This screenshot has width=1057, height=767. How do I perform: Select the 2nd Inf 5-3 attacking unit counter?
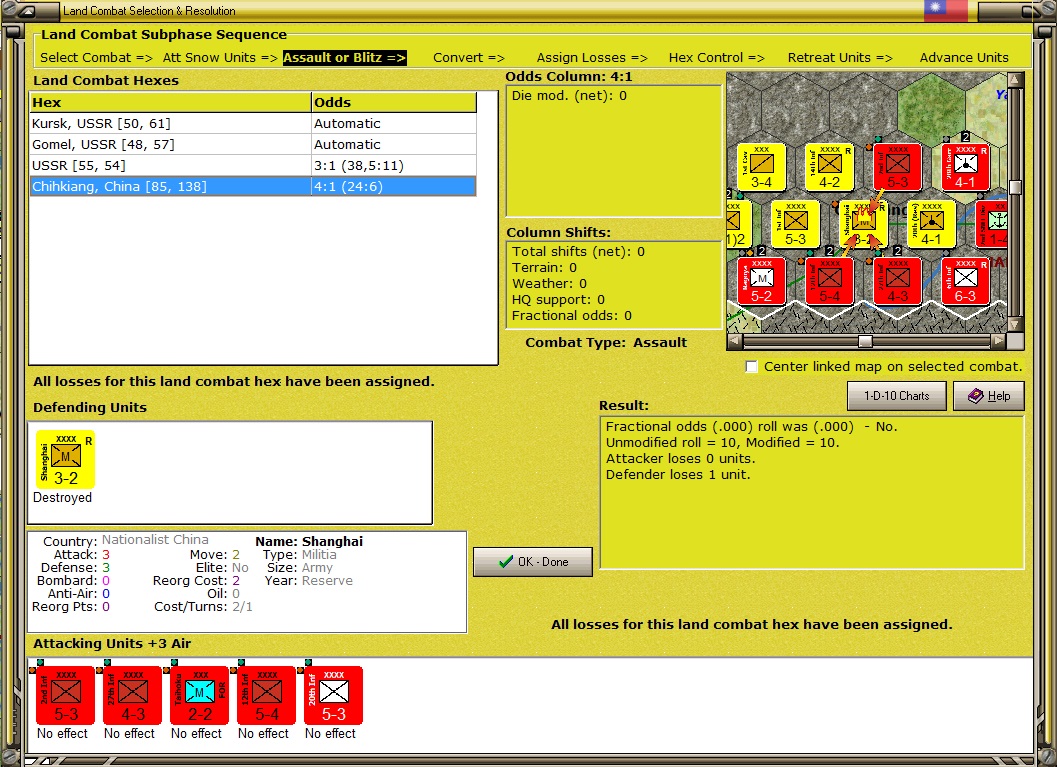(65, 695)
